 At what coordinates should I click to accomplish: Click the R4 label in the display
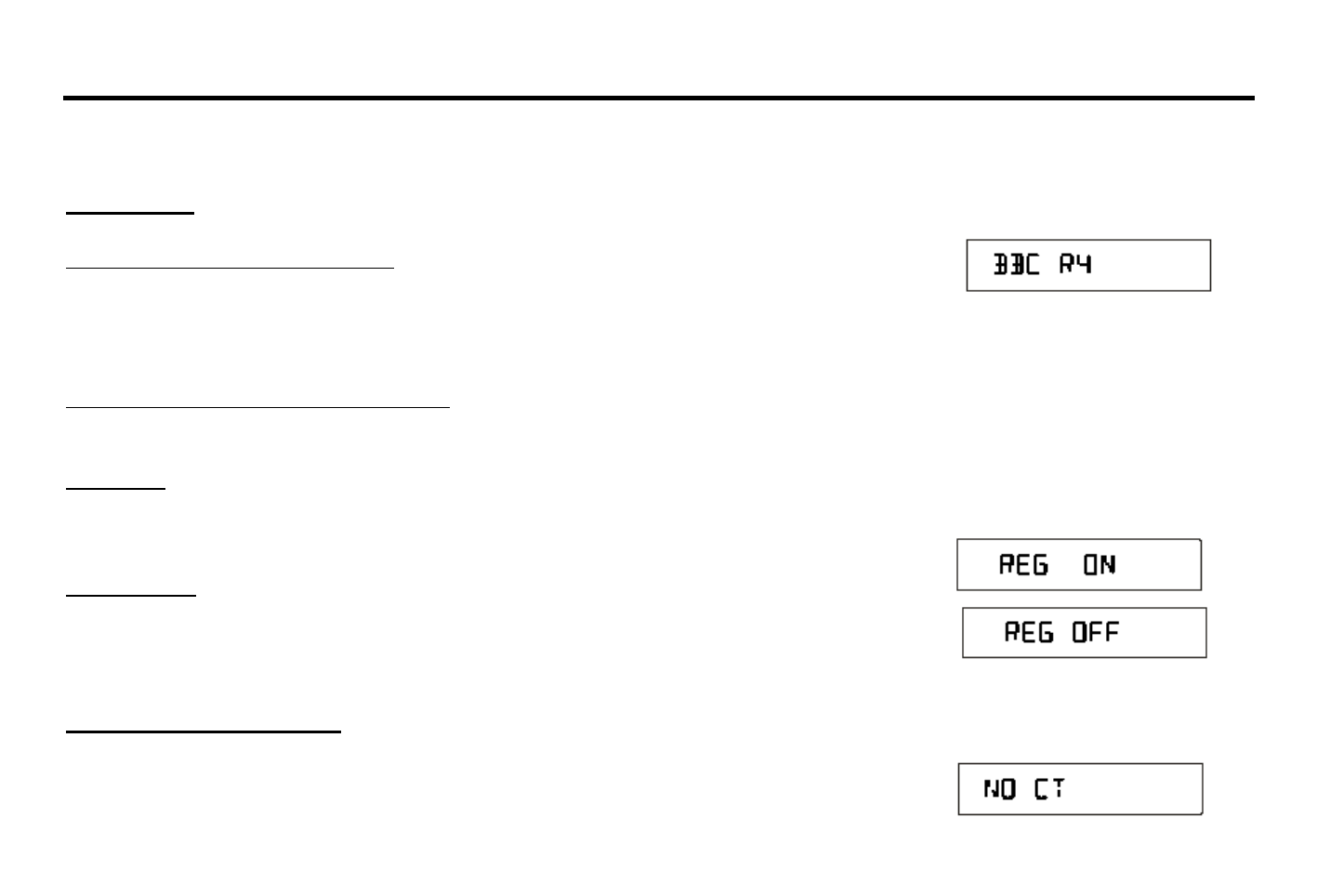1075,265
